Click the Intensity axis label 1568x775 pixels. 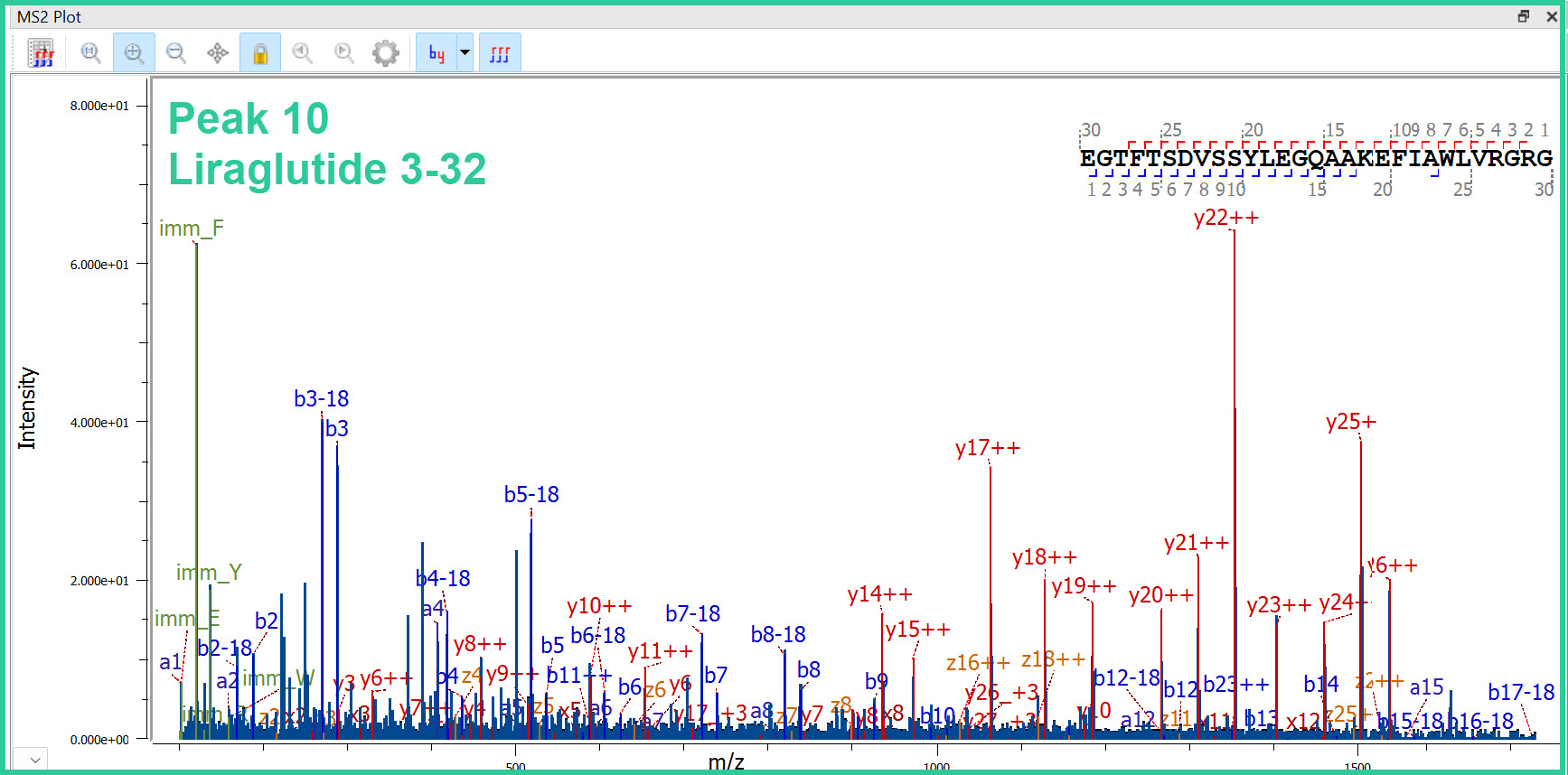[x=27, y=408]
